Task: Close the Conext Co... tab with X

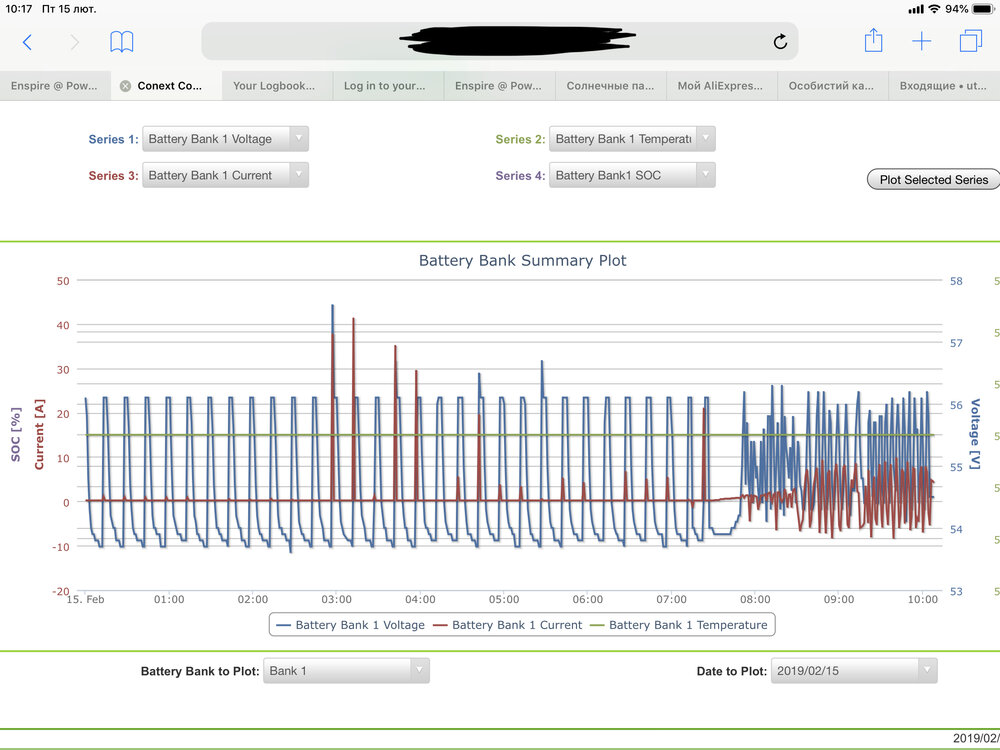Action: pyautogui.click(x=125, y=86)
